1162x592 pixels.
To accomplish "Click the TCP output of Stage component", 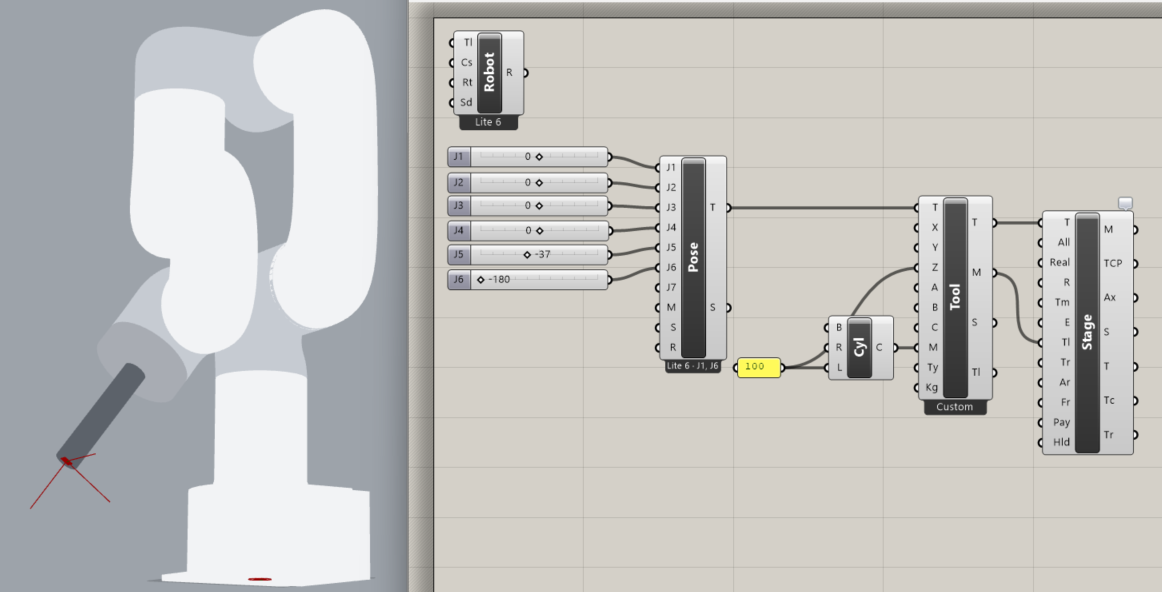I will 1112,263.
